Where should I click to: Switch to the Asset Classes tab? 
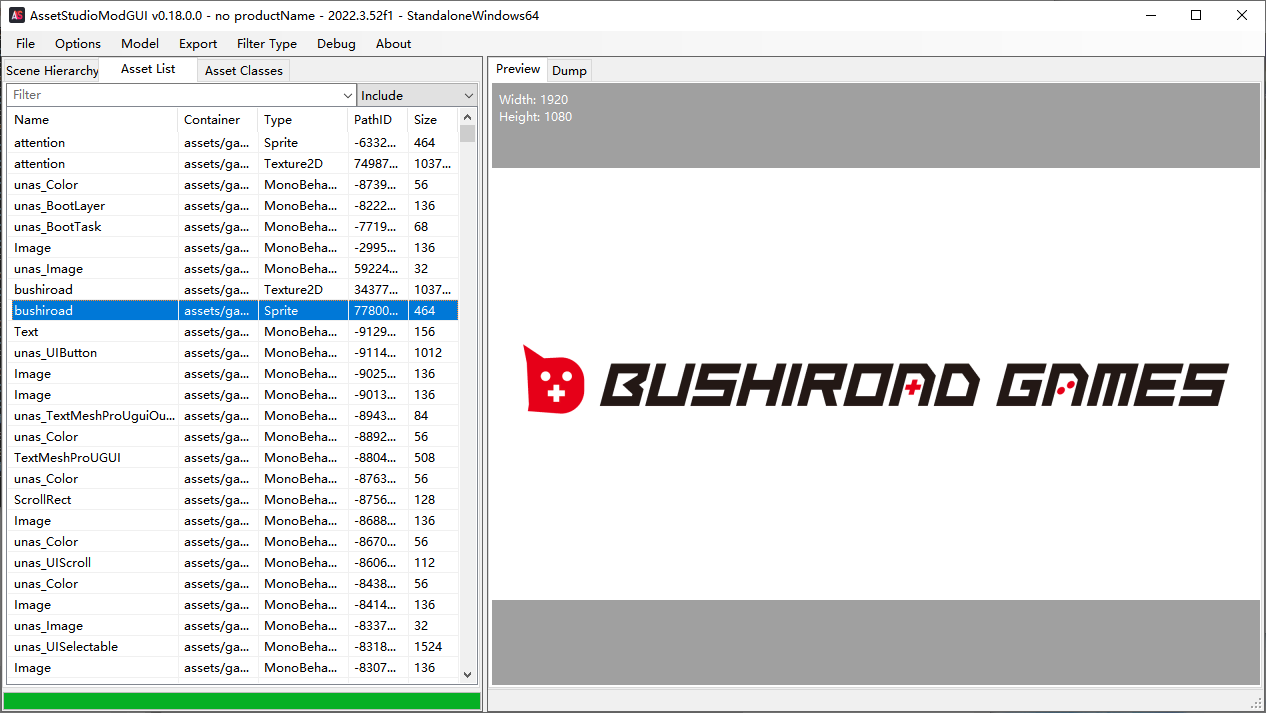[x=244, y=70]
